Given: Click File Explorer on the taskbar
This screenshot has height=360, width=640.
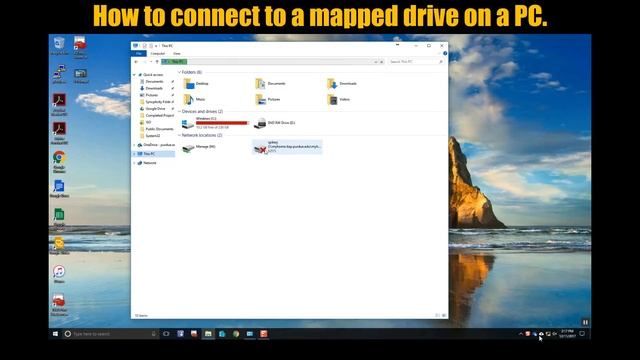Looking at the screenshot, I should coord(208,334).
